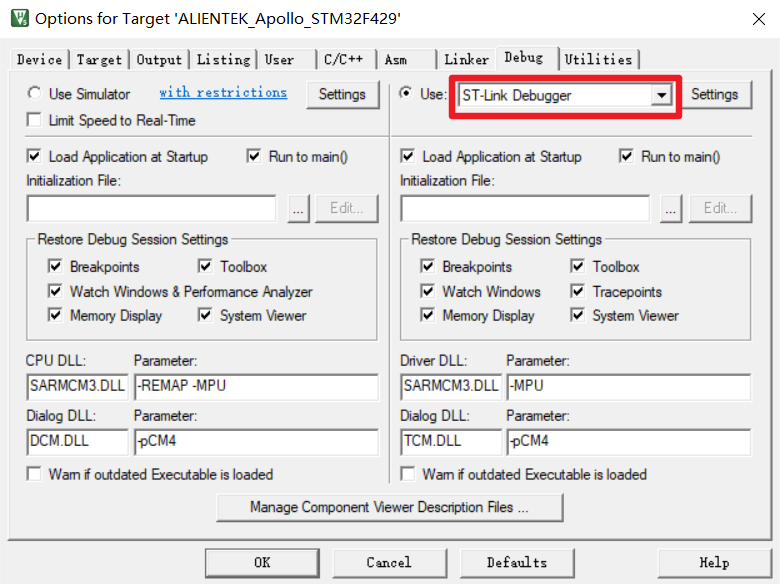780x584 pixels.
Task: Toggle Watch Windows & Performance Analyzer checkbox
Action: coord(55,291)
